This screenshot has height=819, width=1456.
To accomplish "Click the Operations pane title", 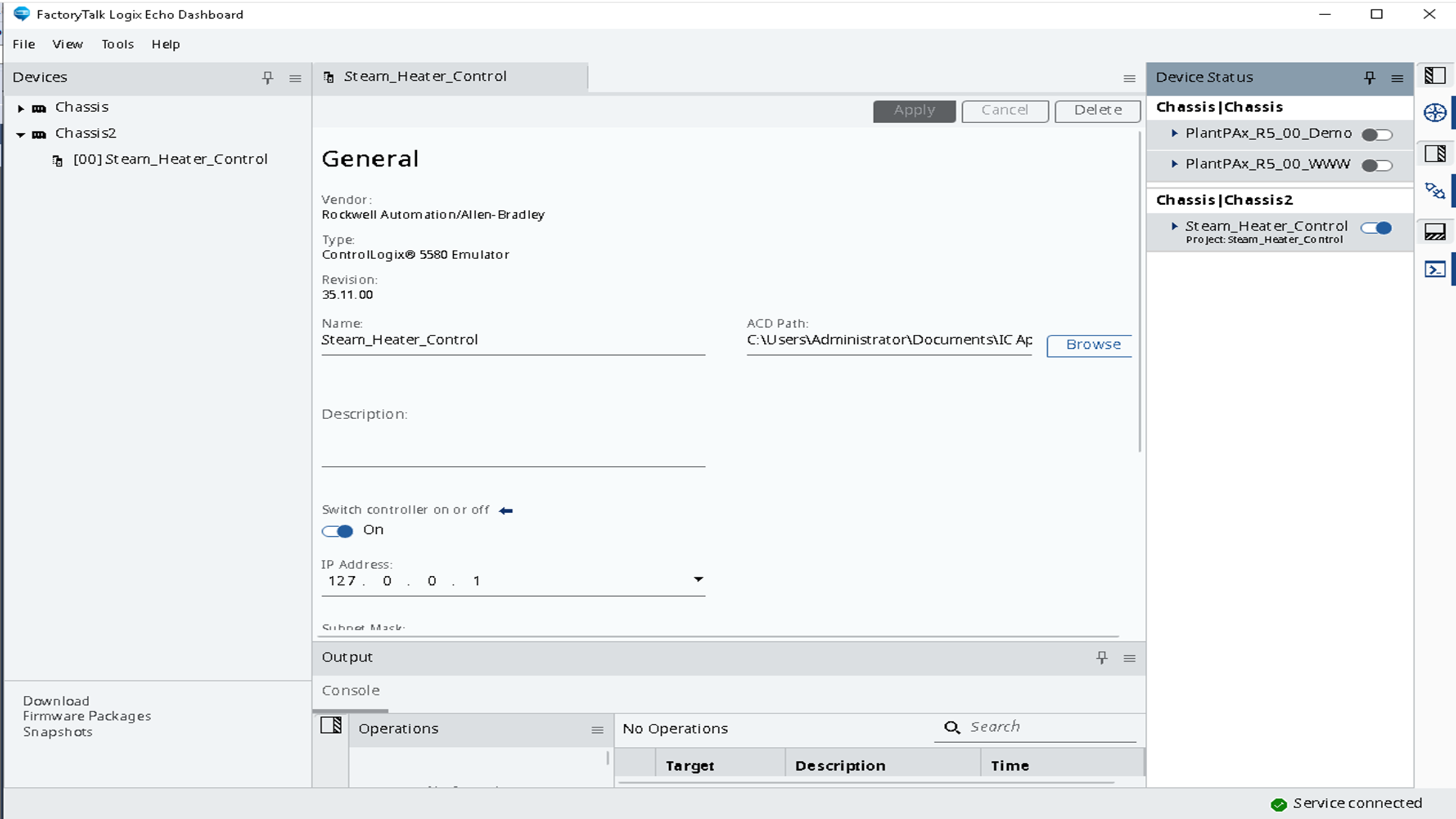I will click(x=398, y=729).
